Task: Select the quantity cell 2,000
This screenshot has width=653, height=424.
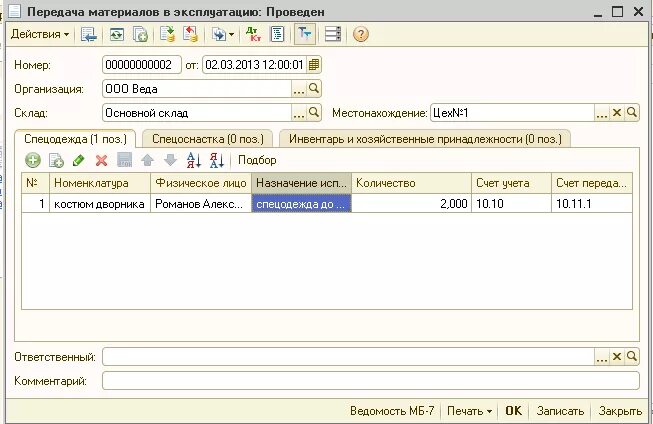Action: pos(411,204)
